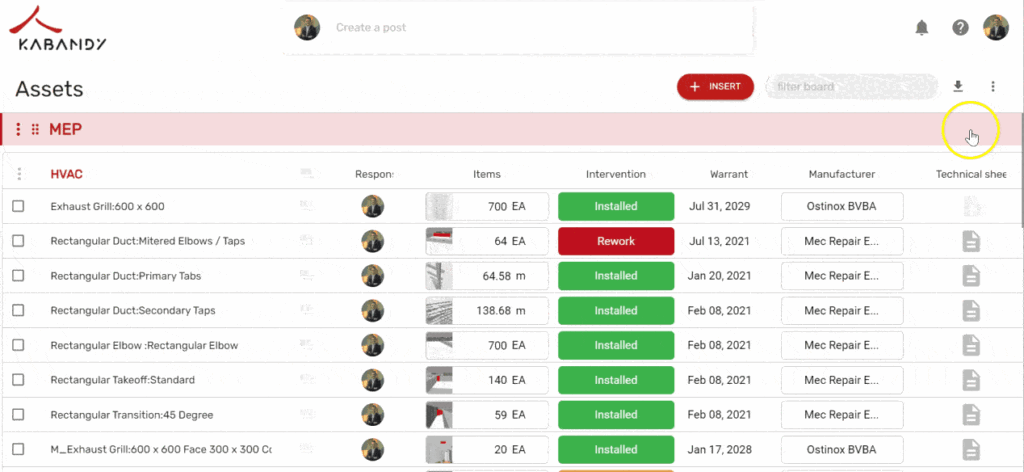Open the user profile avatar at top right
This screenshot has height=472, width=1024.
click(x=995, y=28)
